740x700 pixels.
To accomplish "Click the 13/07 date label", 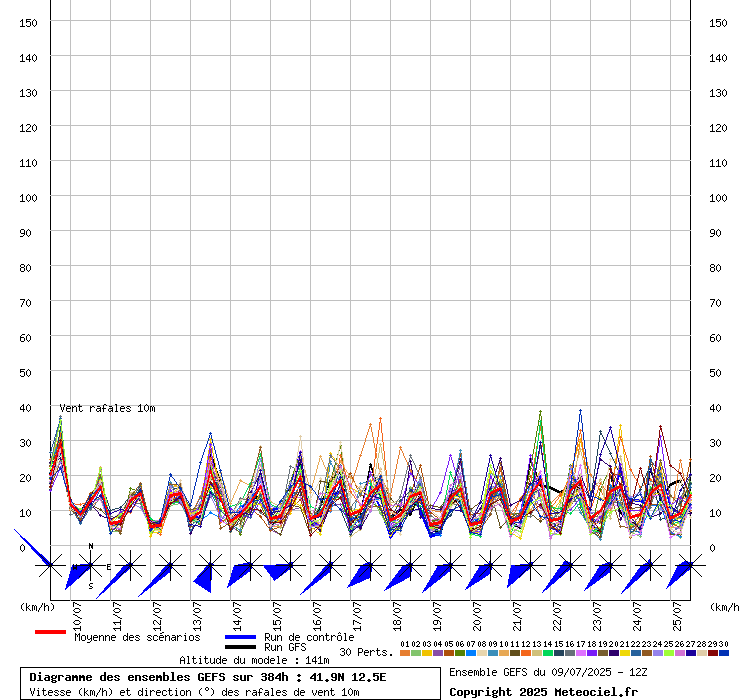I will 197,616.
